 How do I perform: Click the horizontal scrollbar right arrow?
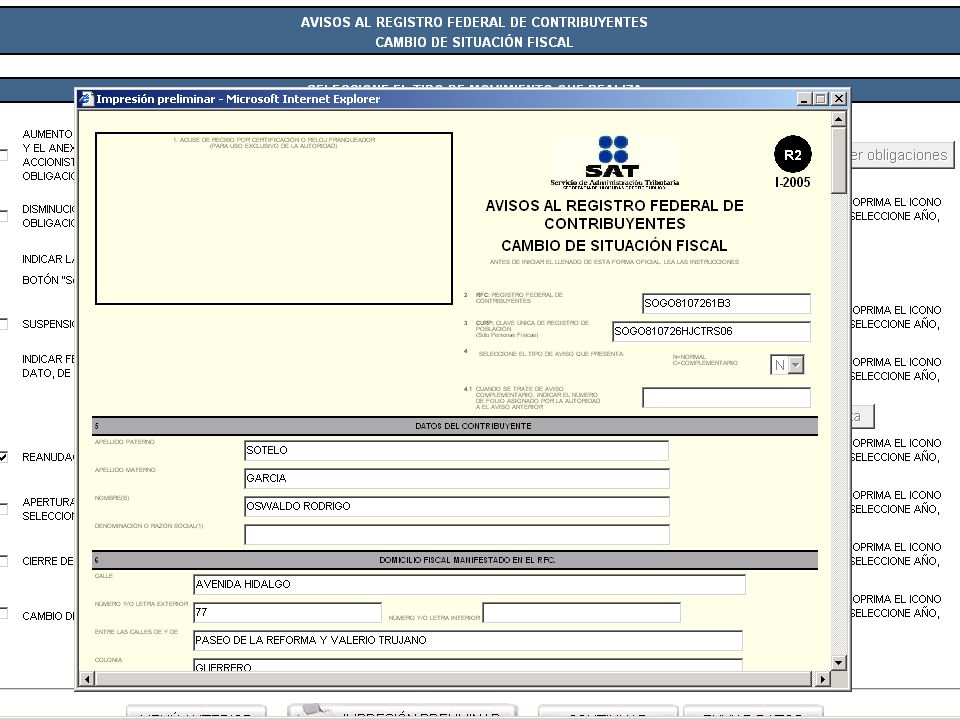(822, 678)
